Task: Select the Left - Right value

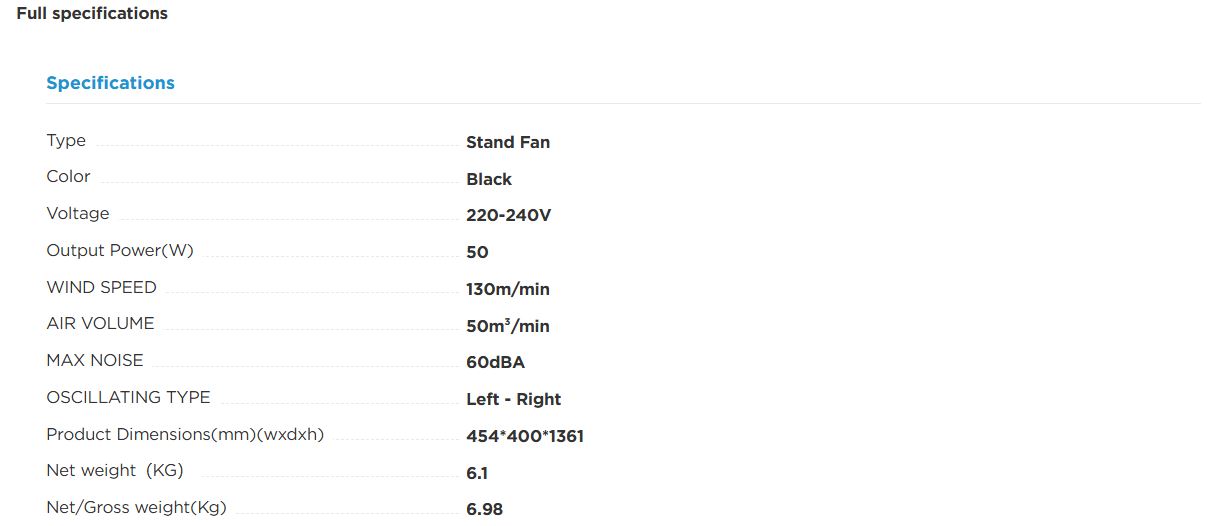Action: point(514,399)
